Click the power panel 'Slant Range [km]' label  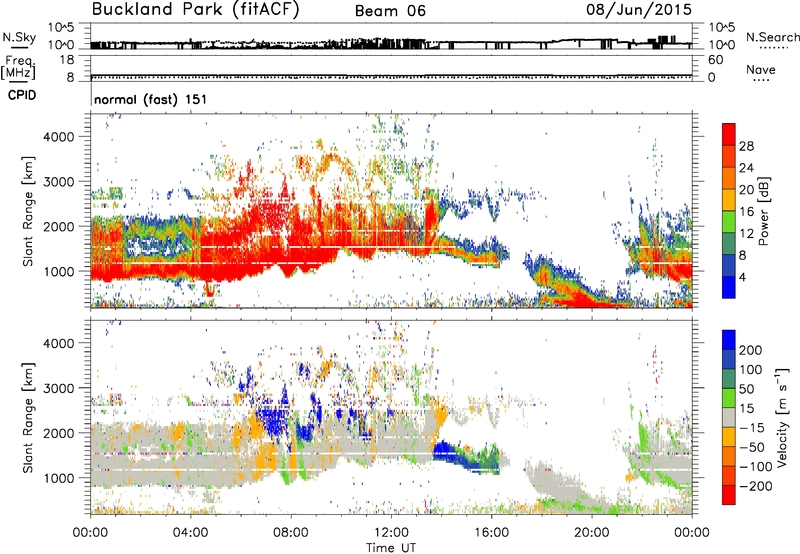click(x=28, y=211)
